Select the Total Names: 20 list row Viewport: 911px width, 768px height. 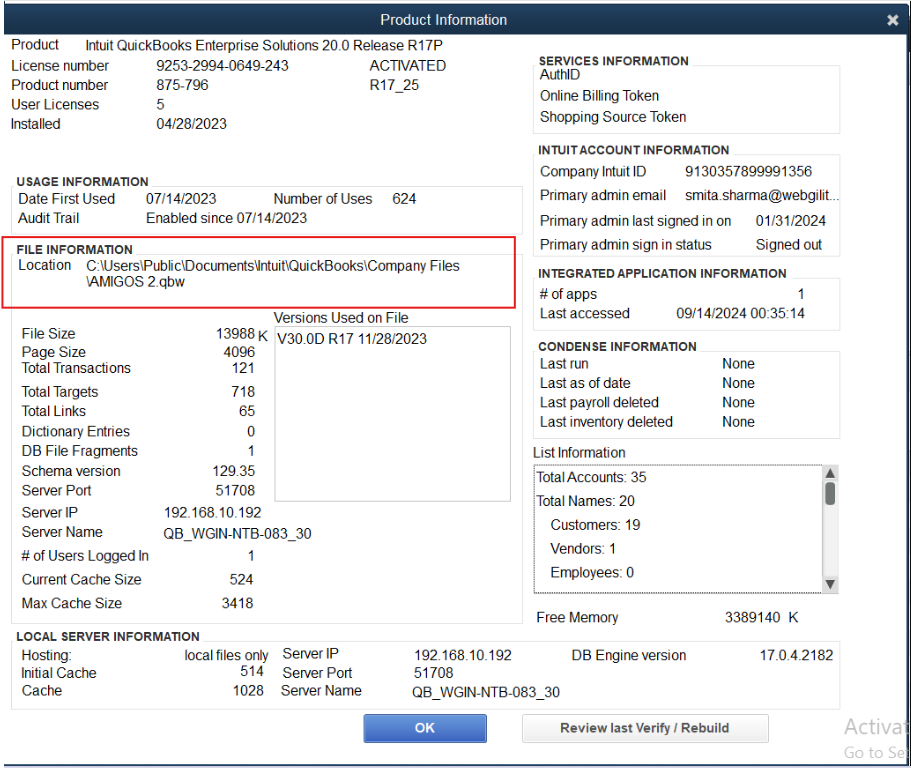[585, 501]
